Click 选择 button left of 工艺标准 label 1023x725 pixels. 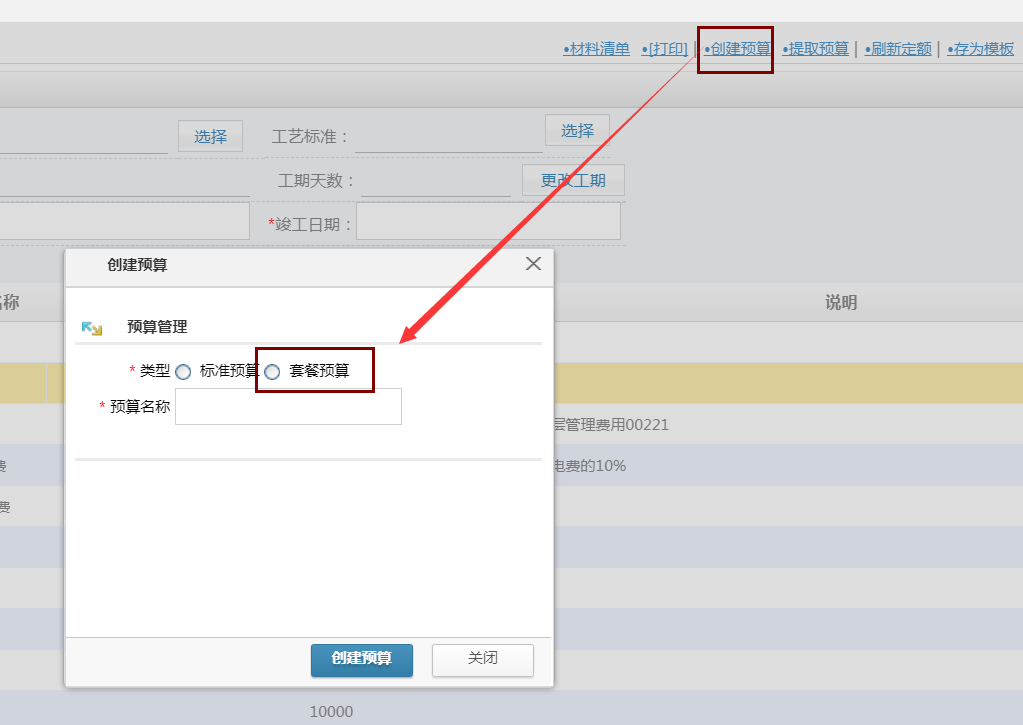210,136
